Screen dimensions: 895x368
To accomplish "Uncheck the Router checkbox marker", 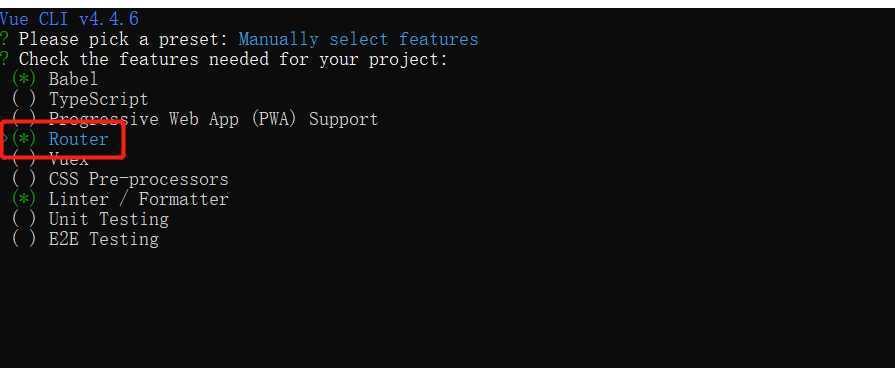I will point(23,139).
